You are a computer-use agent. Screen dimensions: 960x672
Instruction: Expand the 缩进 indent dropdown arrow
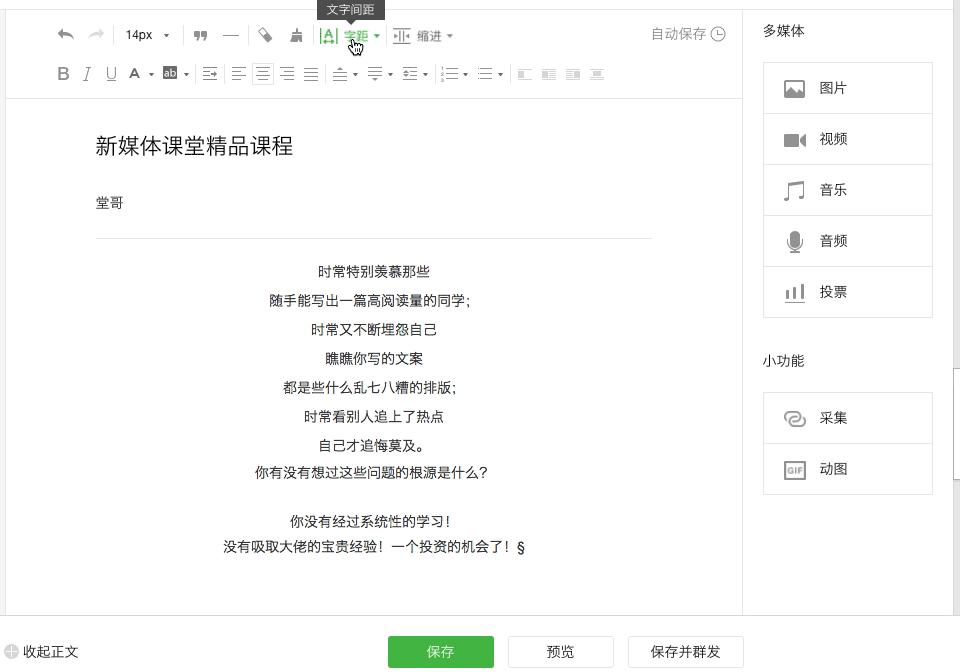coord(449,36)
